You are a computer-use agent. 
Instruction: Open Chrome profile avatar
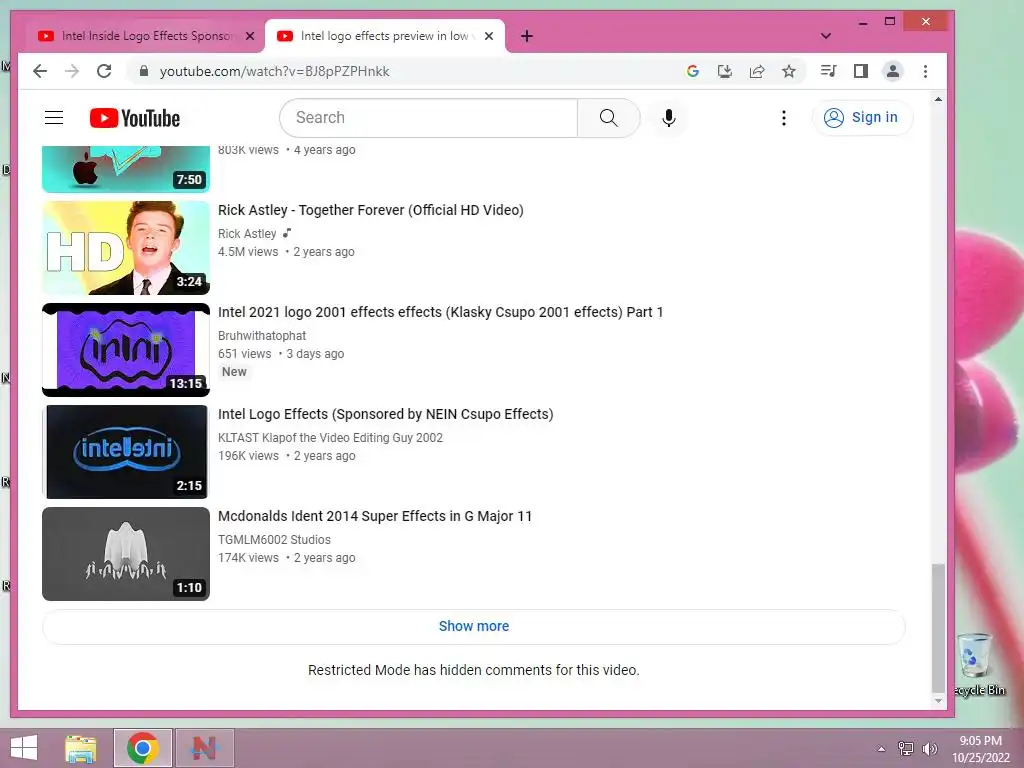pyautogui.click(x=893, y=71)
